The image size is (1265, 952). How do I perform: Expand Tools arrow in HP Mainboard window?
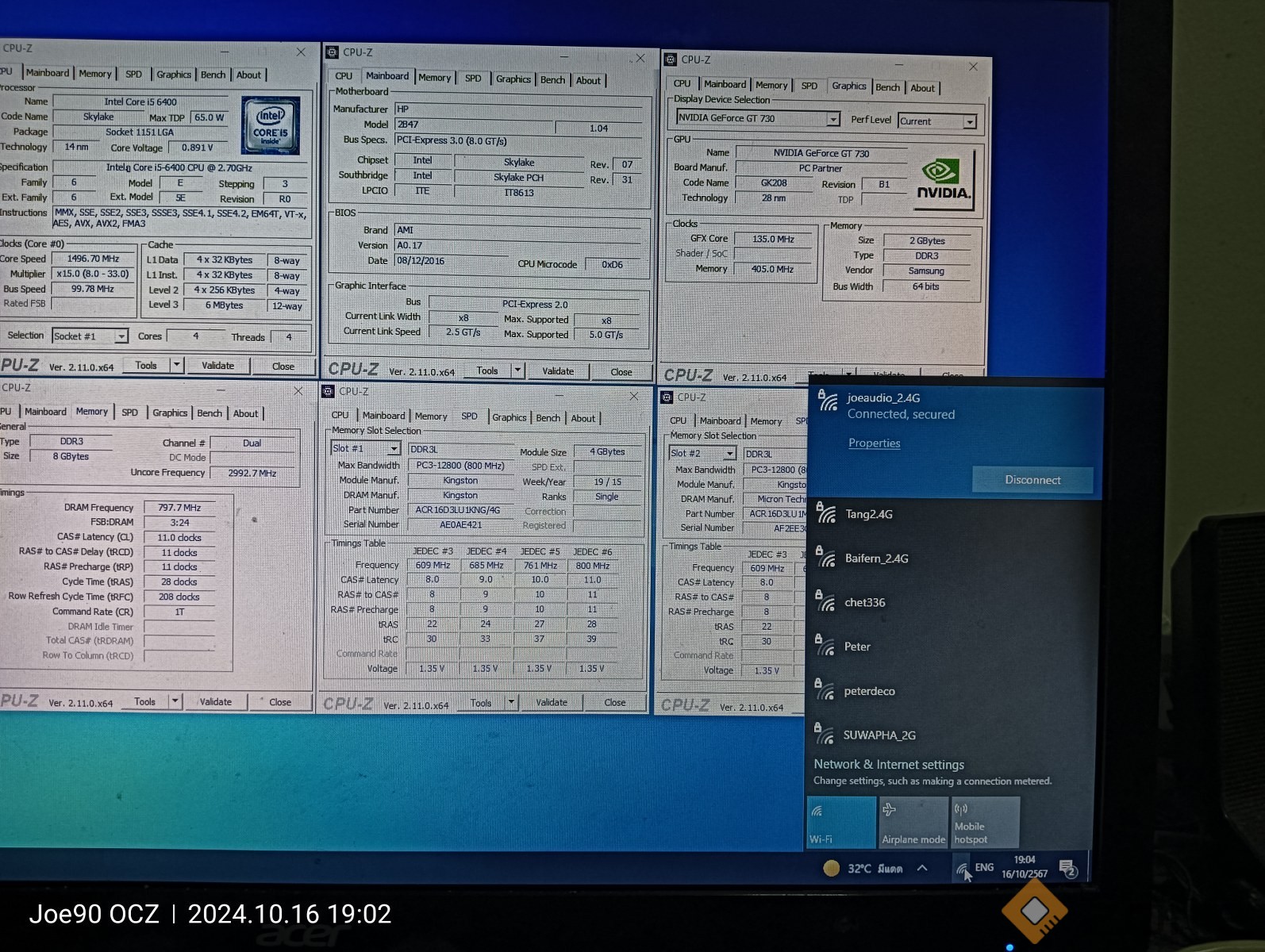click(x=517, y=370)
